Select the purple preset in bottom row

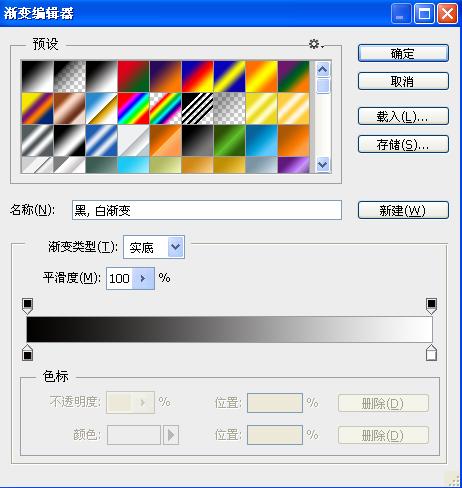(294, 165)
